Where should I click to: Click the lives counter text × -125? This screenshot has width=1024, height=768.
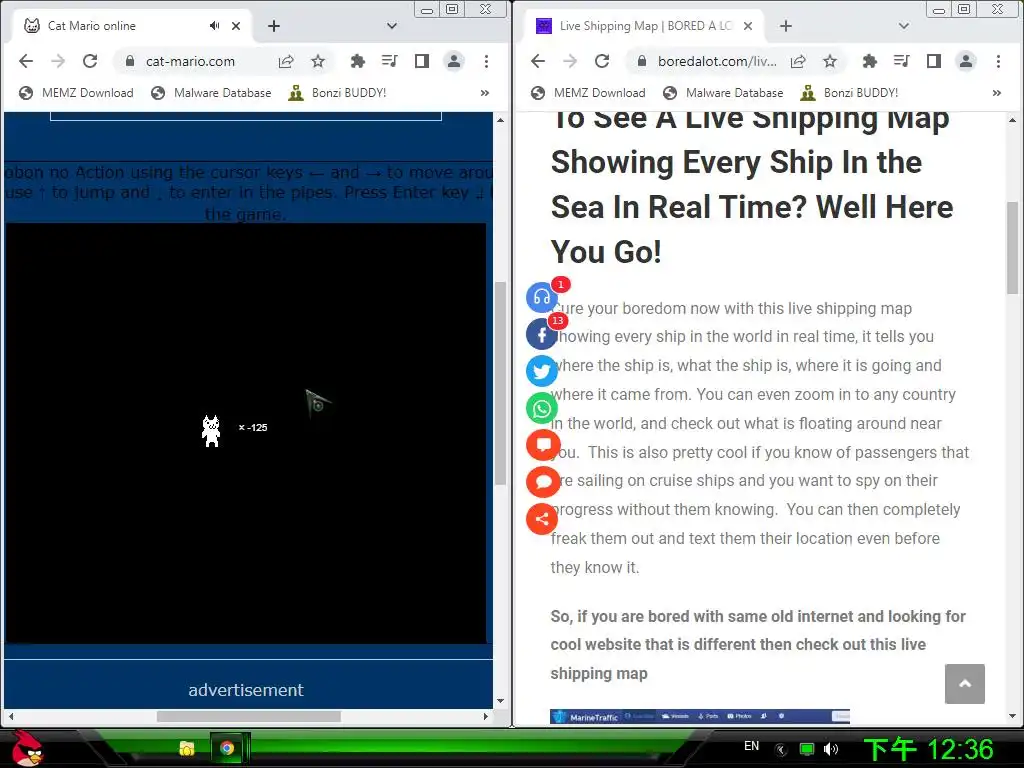click(253, 428)
